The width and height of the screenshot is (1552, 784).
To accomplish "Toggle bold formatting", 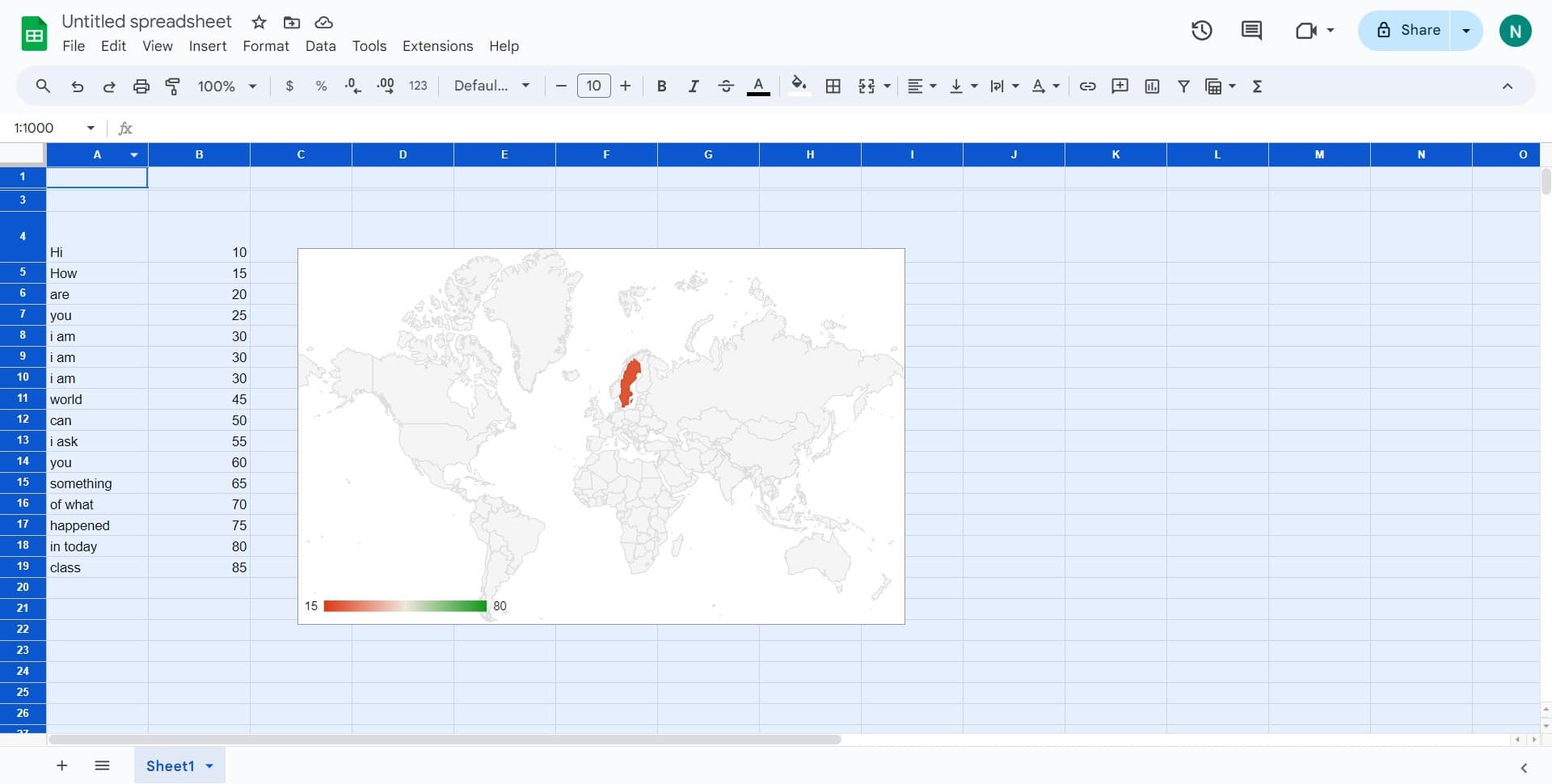I will [x=661, y=86].
